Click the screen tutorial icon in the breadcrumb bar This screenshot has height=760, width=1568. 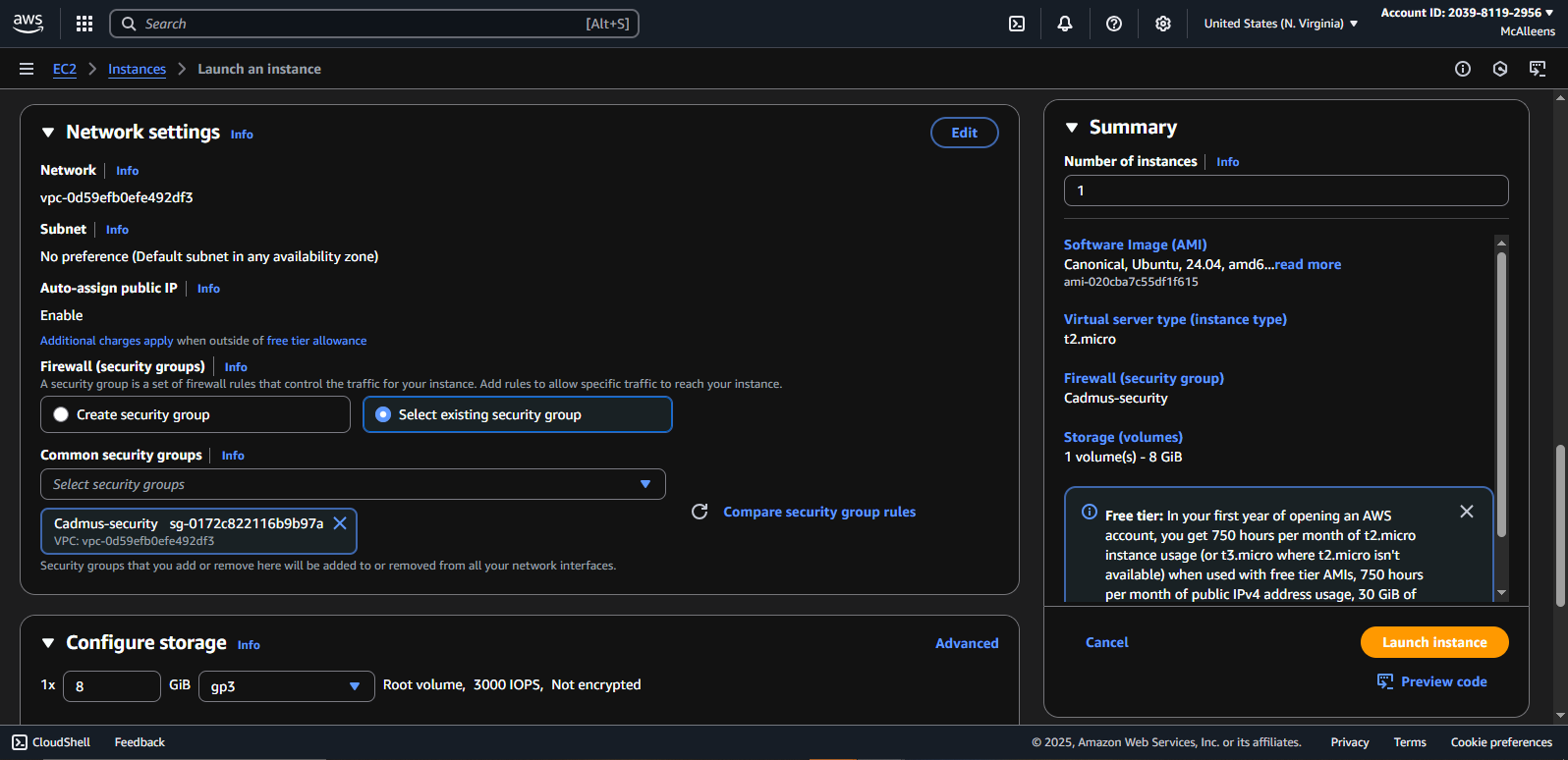click(1538, 69)
